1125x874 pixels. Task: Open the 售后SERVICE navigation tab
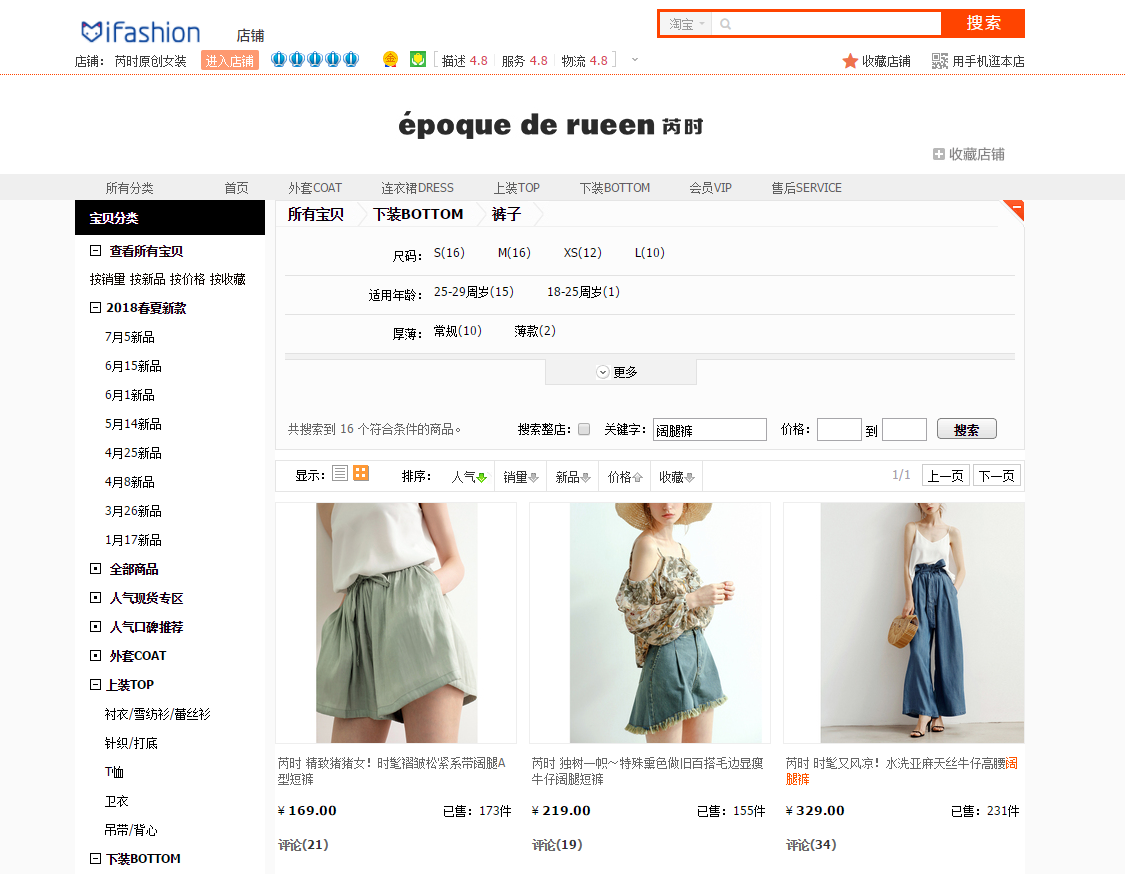pyautogui.click(x=806, y=188)
